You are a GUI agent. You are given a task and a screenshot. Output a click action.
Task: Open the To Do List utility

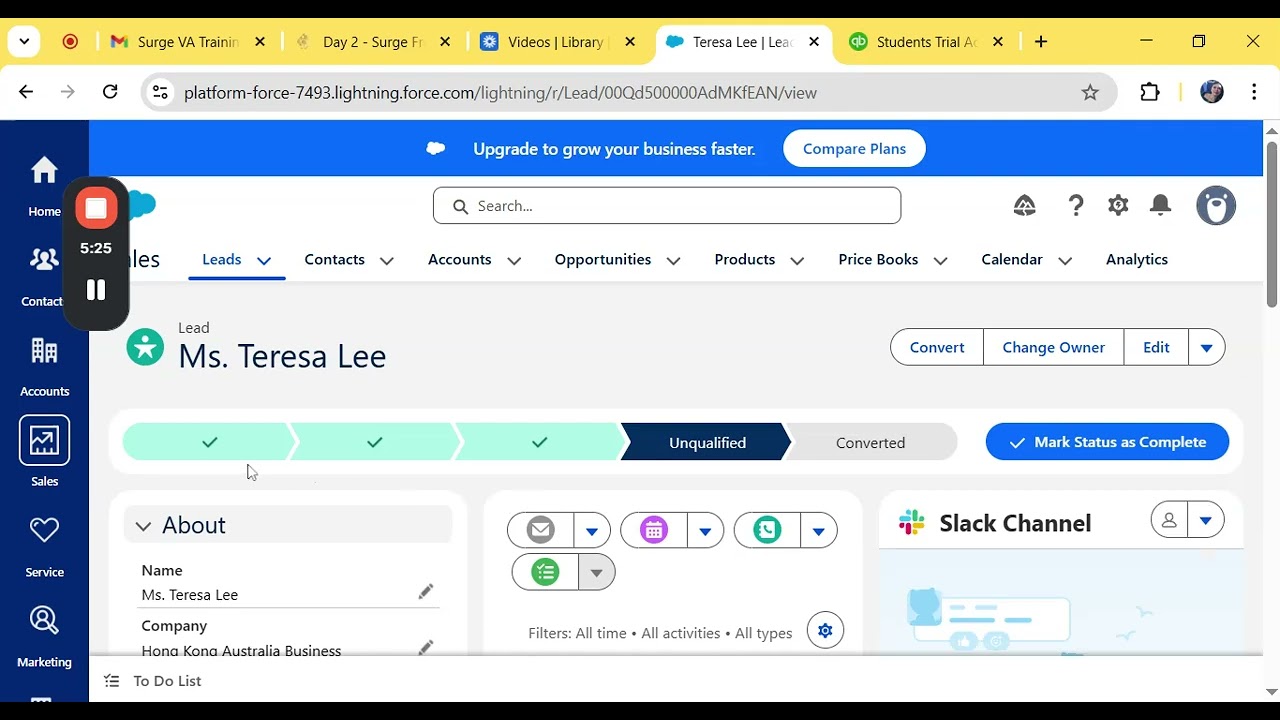(153, 681)
